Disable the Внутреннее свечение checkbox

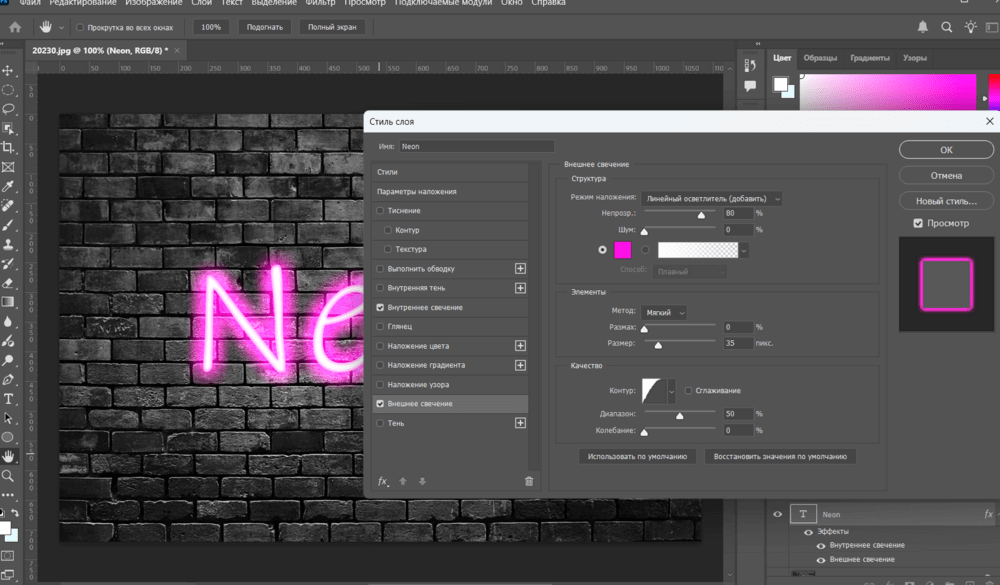380,307
